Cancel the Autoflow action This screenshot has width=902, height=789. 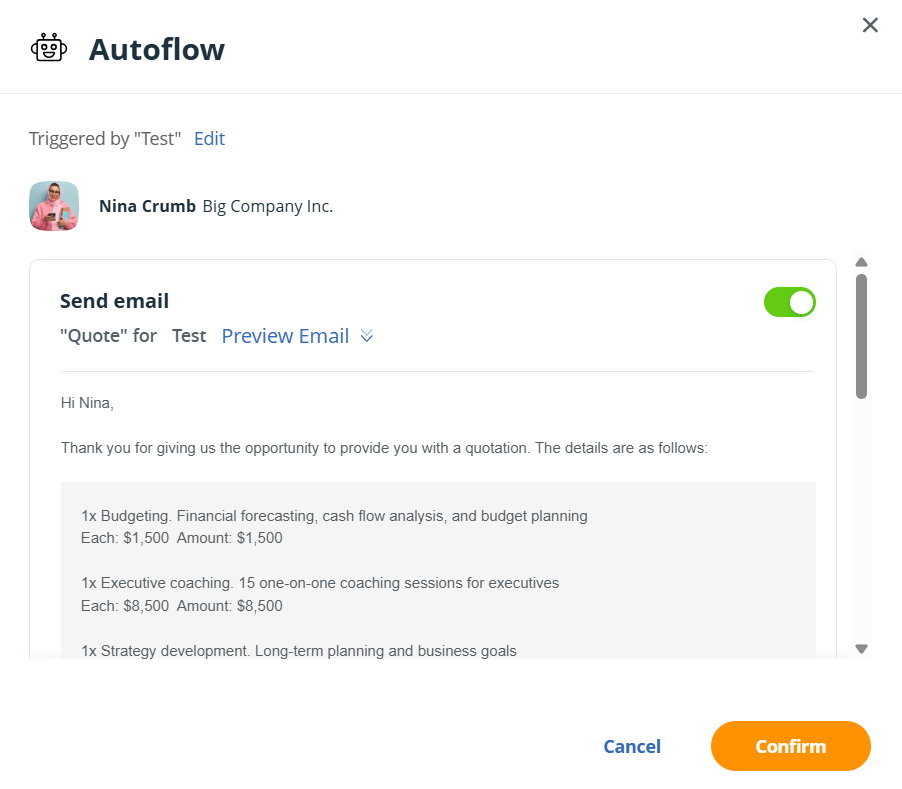632,746
